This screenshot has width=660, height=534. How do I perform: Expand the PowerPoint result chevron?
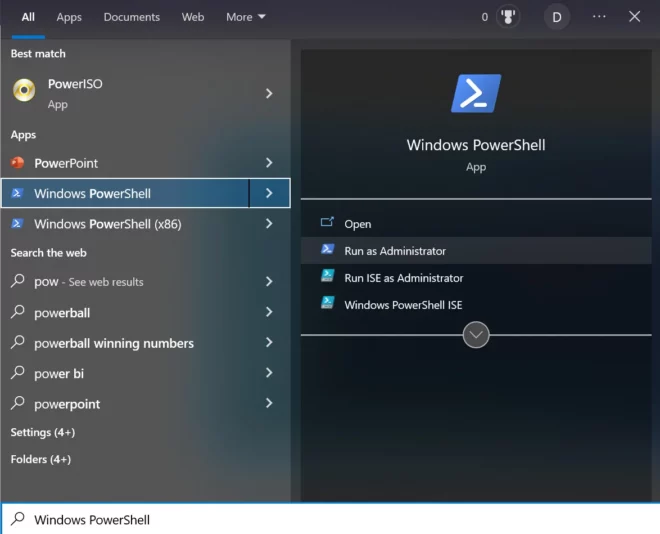269,163
